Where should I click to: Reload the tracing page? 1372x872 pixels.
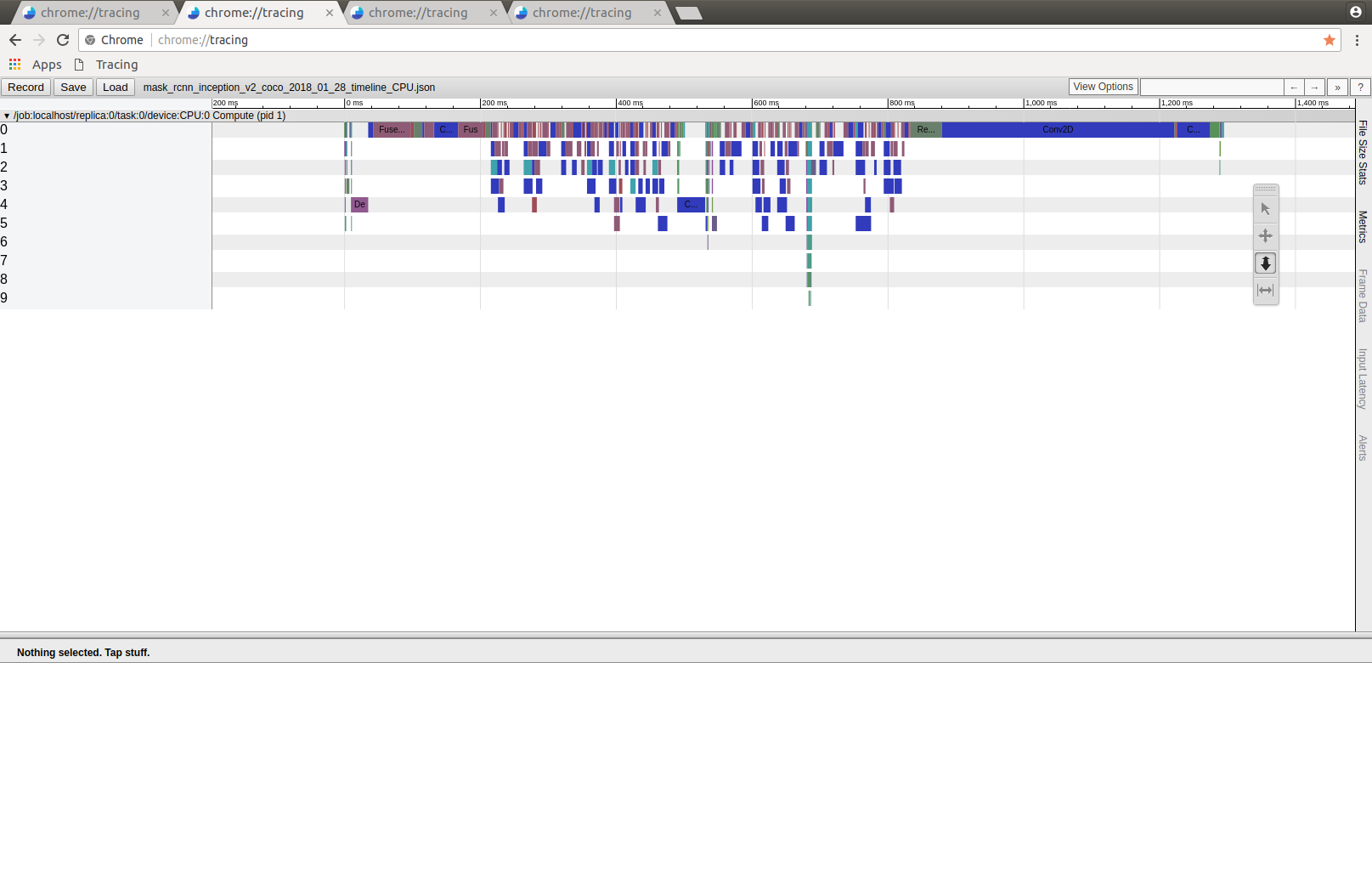point(63,40)
